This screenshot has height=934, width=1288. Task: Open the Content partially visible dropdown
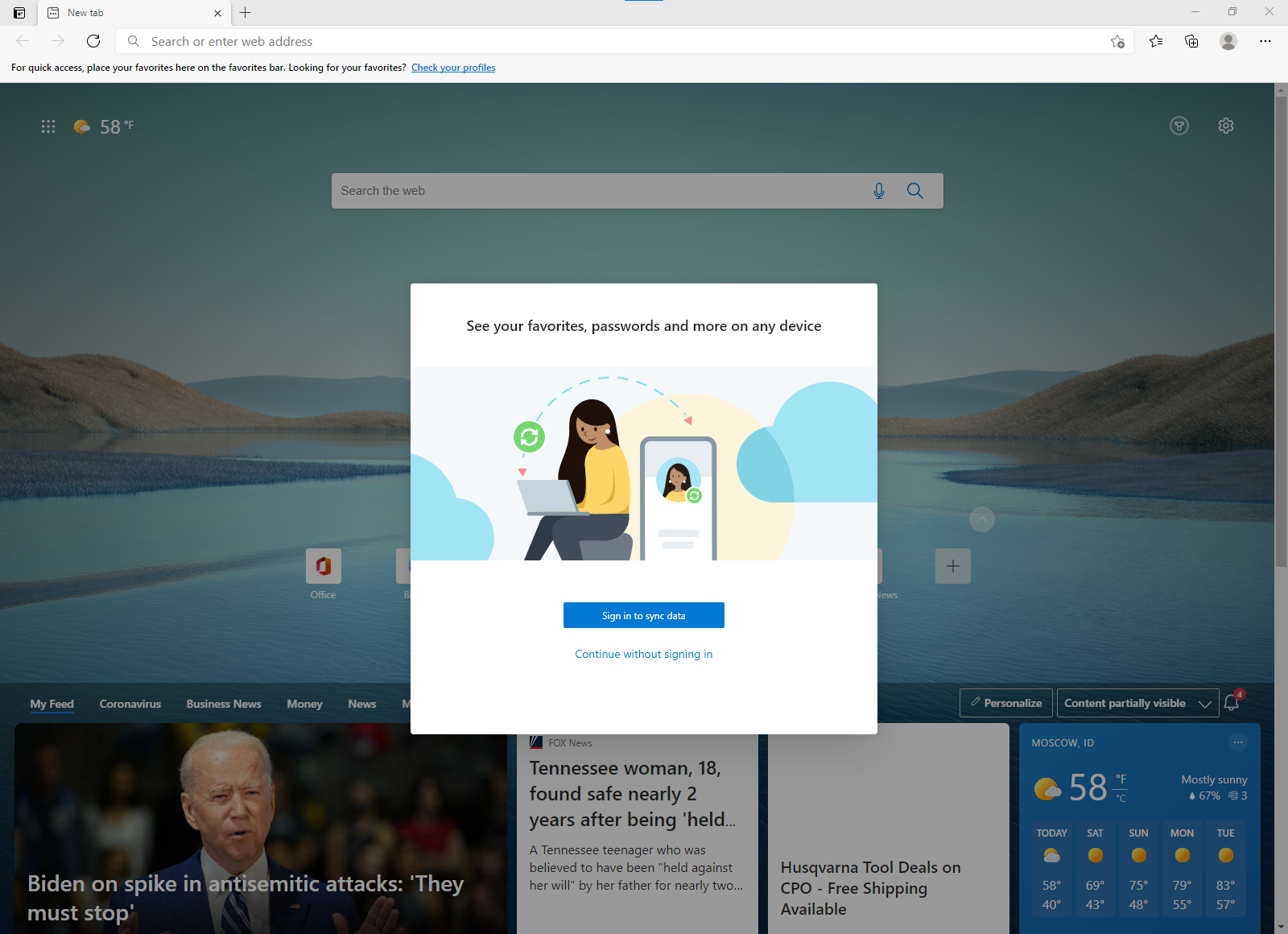[1137, 703]
